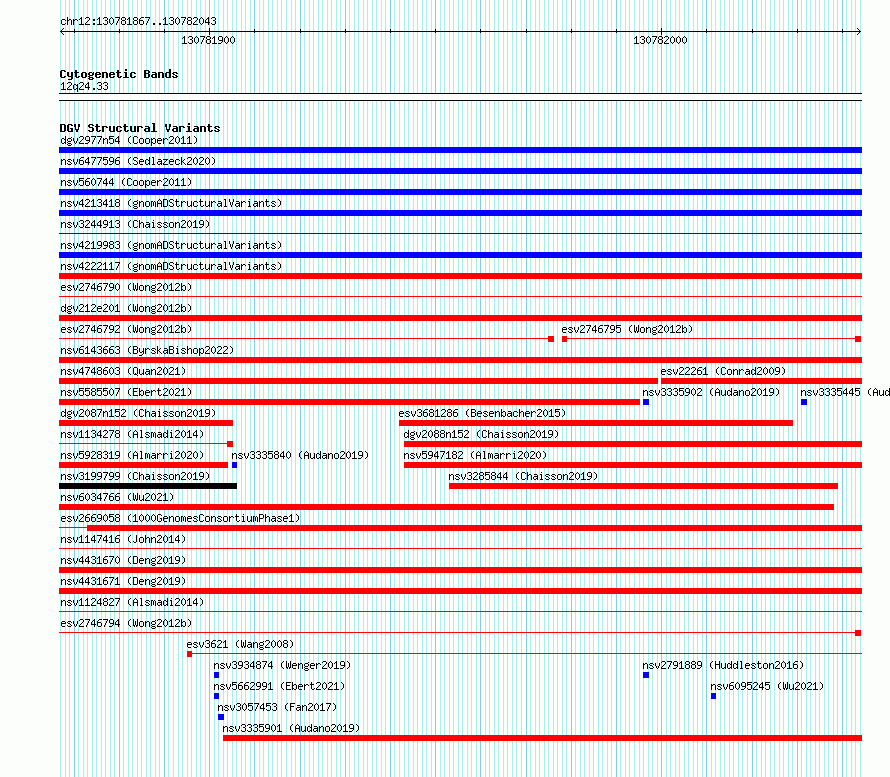Click the 130781900 ruler position label
890x777 pixels.
point(208,40)
